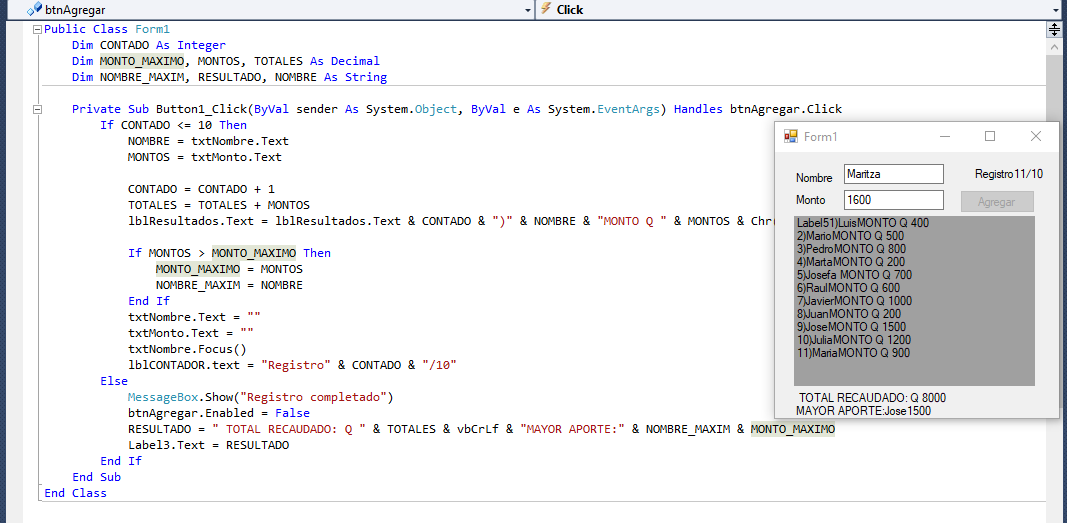This screenshot has height=523, width=1067.
Task: Click the '7)JavierMONTO Q 1000' row
Action: click(x=854, y=301)
